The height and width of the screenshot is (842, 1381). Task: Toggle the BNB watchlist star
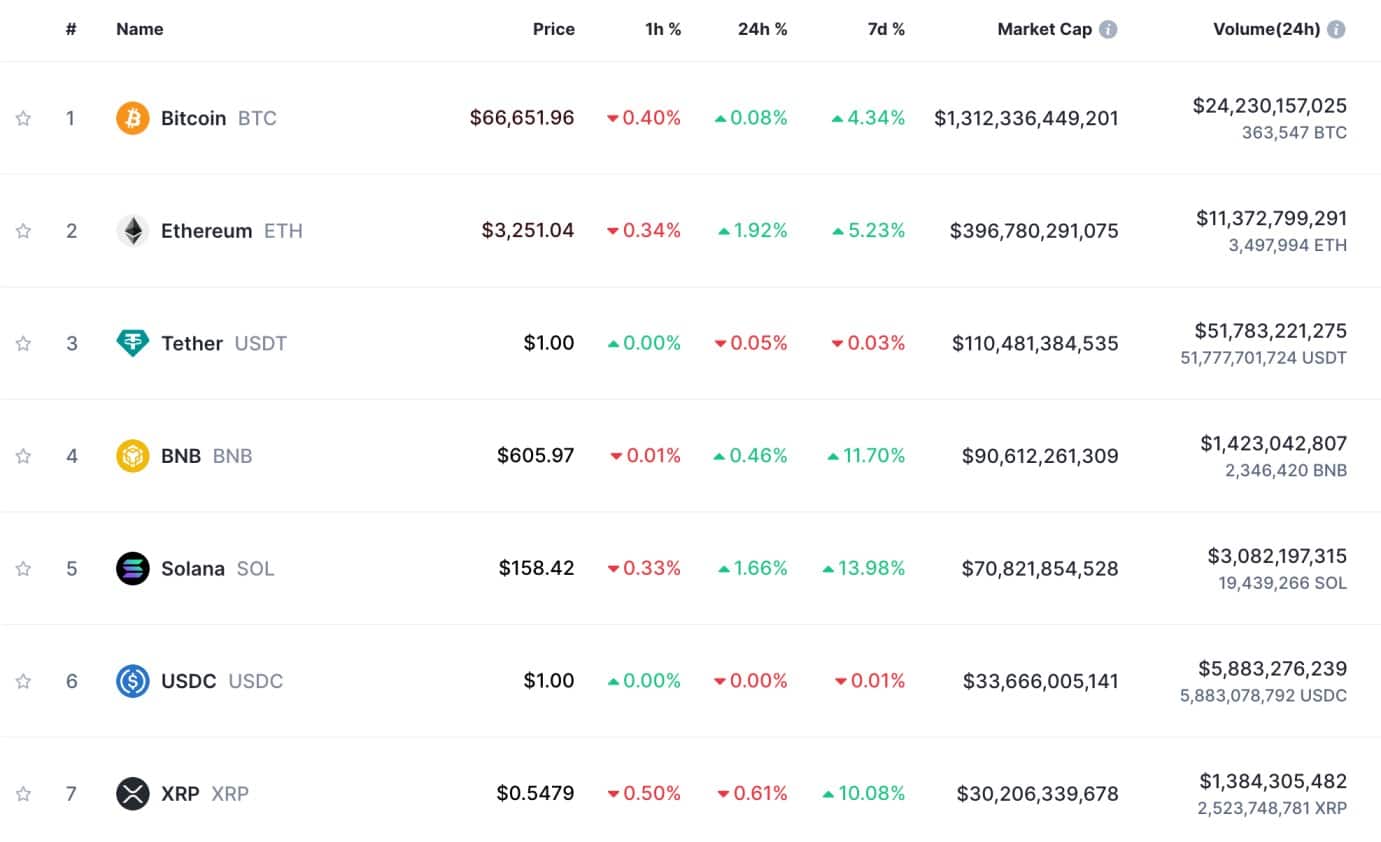[x=23, y=456]
